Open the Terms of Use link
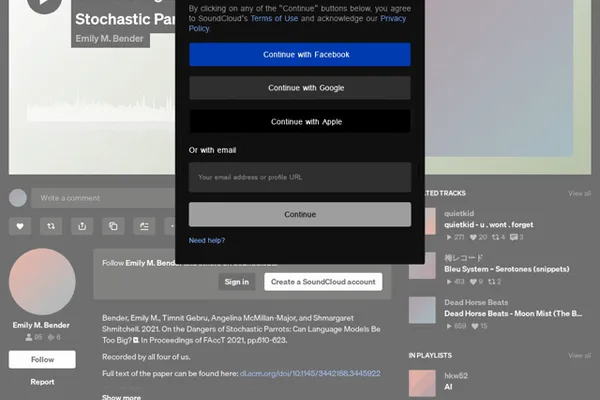 (274, 18)
